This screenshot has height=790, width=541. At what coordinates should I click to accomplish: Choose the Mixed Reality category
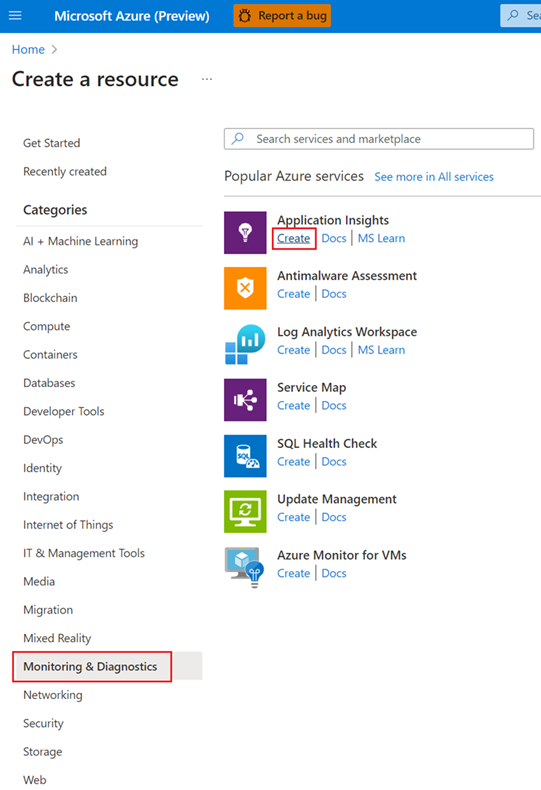click(57, 638)
